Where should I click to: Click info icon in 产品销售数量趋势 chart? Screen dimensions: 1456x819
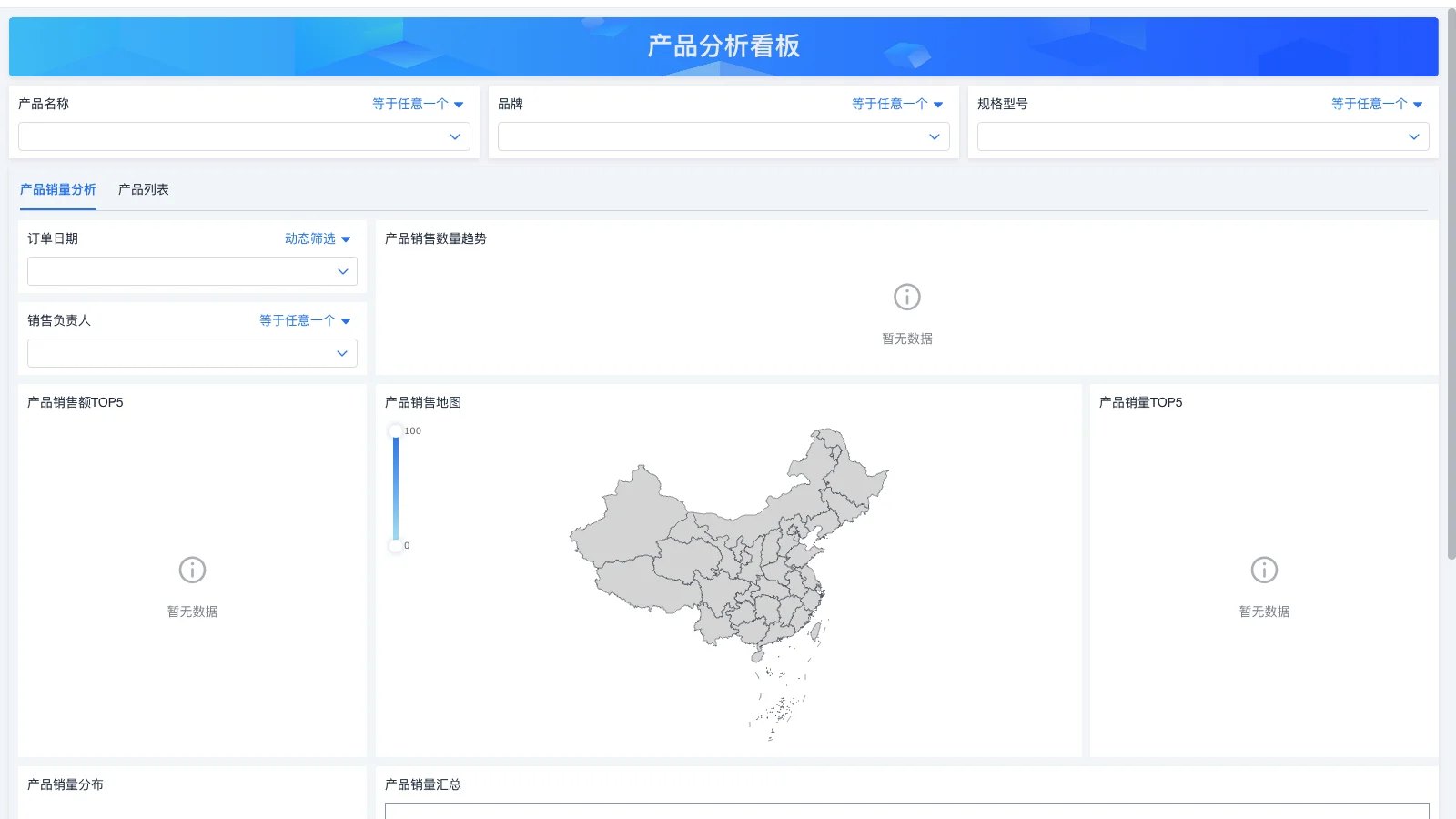coord(906,296)
